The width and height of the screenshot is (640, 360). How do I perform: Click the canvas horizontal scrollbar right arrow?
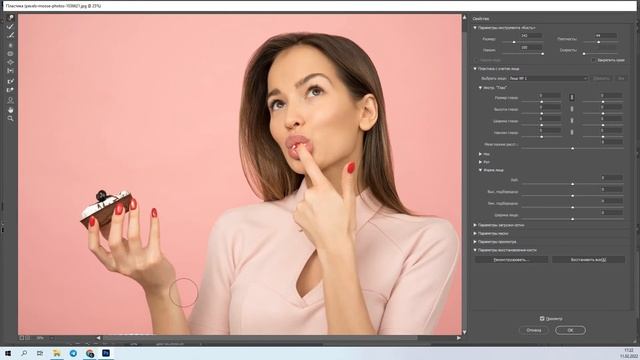tap(458, 338)
